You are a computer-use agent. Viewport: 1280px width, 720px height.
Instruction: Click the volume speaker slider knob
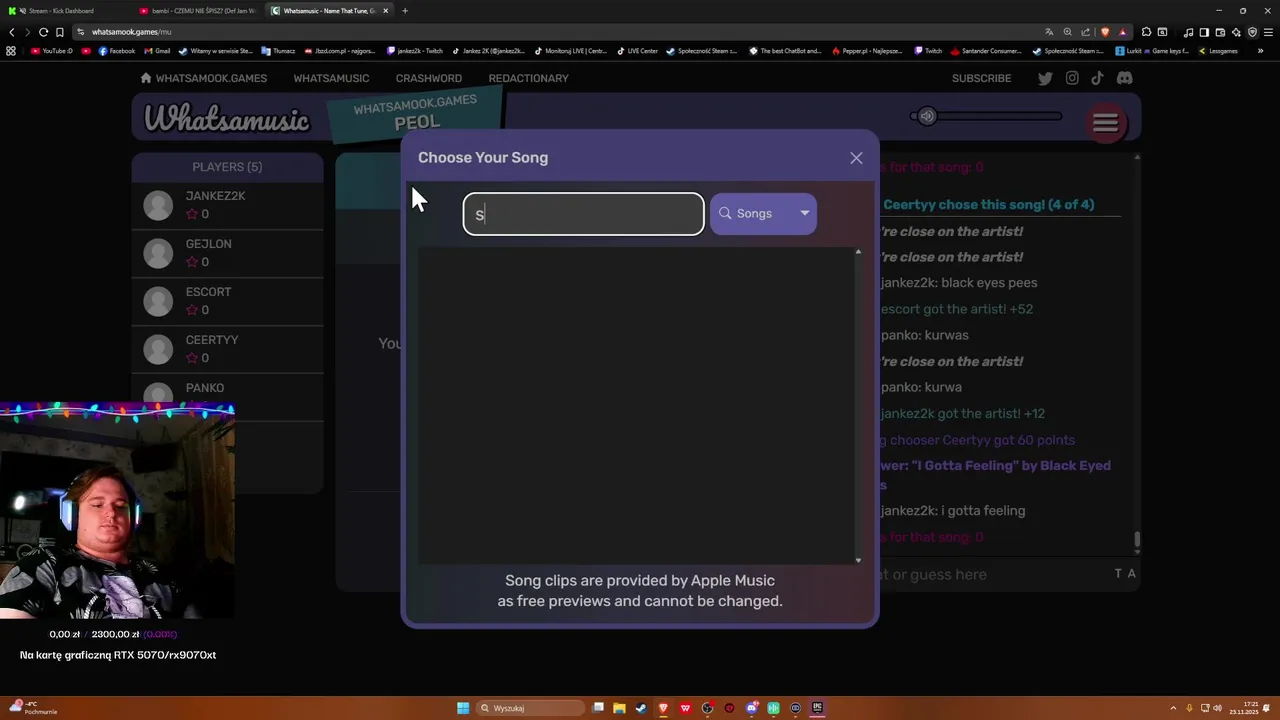(927, 116)
